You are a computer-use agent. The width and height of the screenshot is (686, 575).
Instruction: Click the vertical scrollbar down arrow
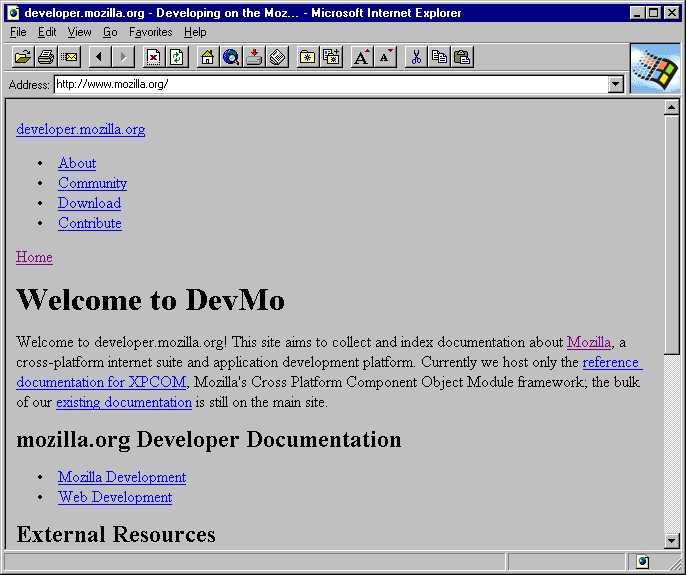tap(672, 541)
